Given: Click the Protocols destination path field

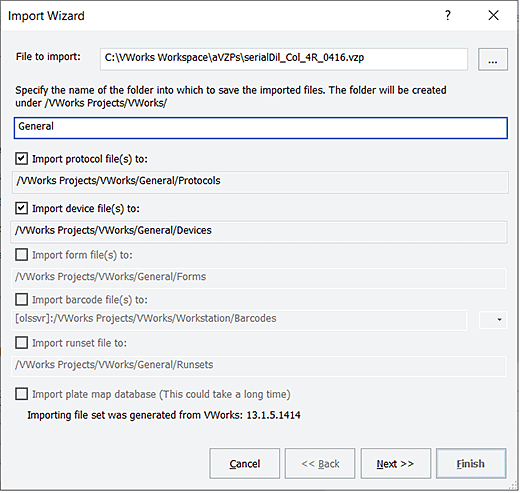Looking at the screenshot, I should [x=260, y=182].
